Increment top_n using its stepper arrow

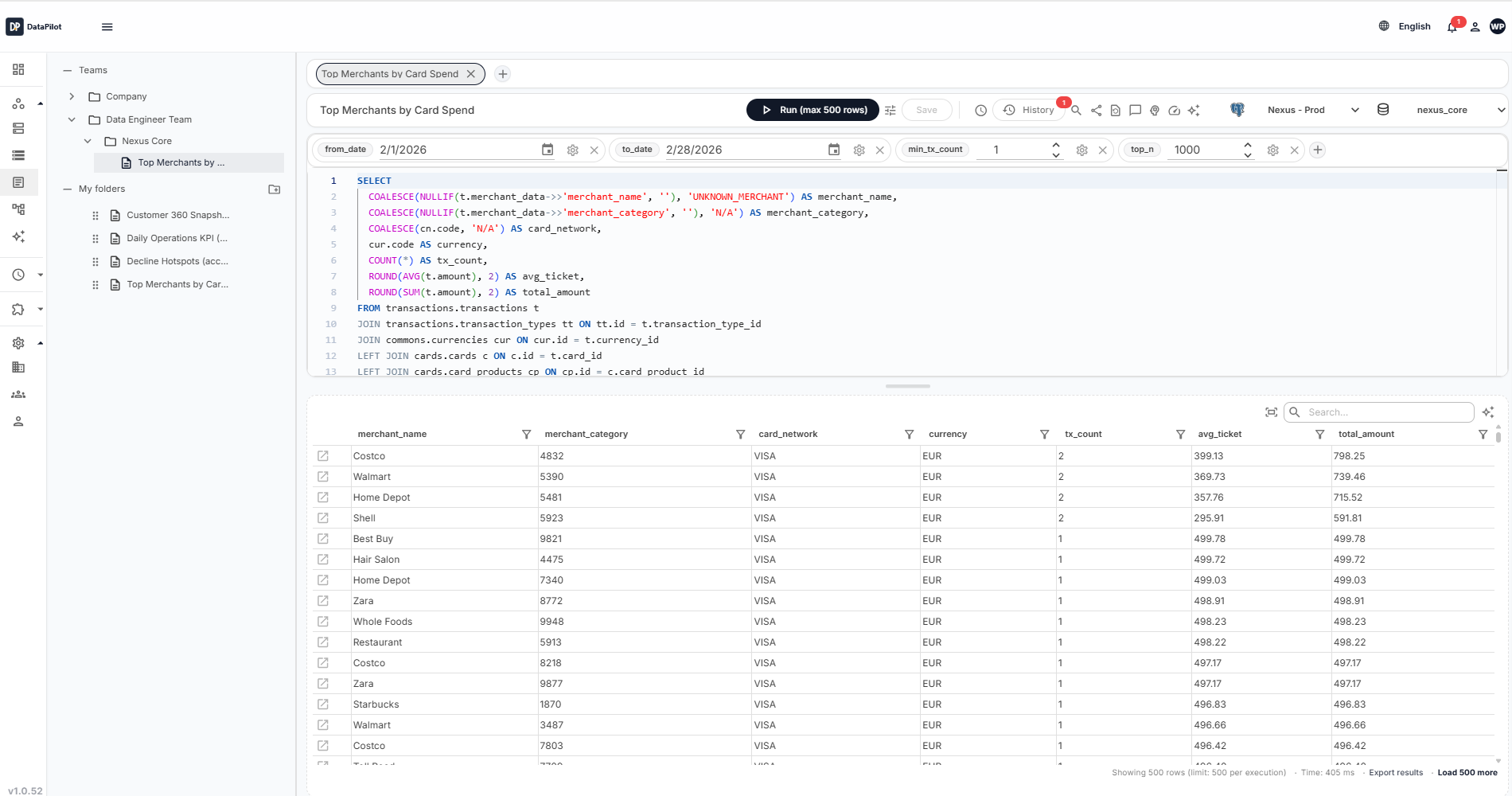[x=1247, y=145]
